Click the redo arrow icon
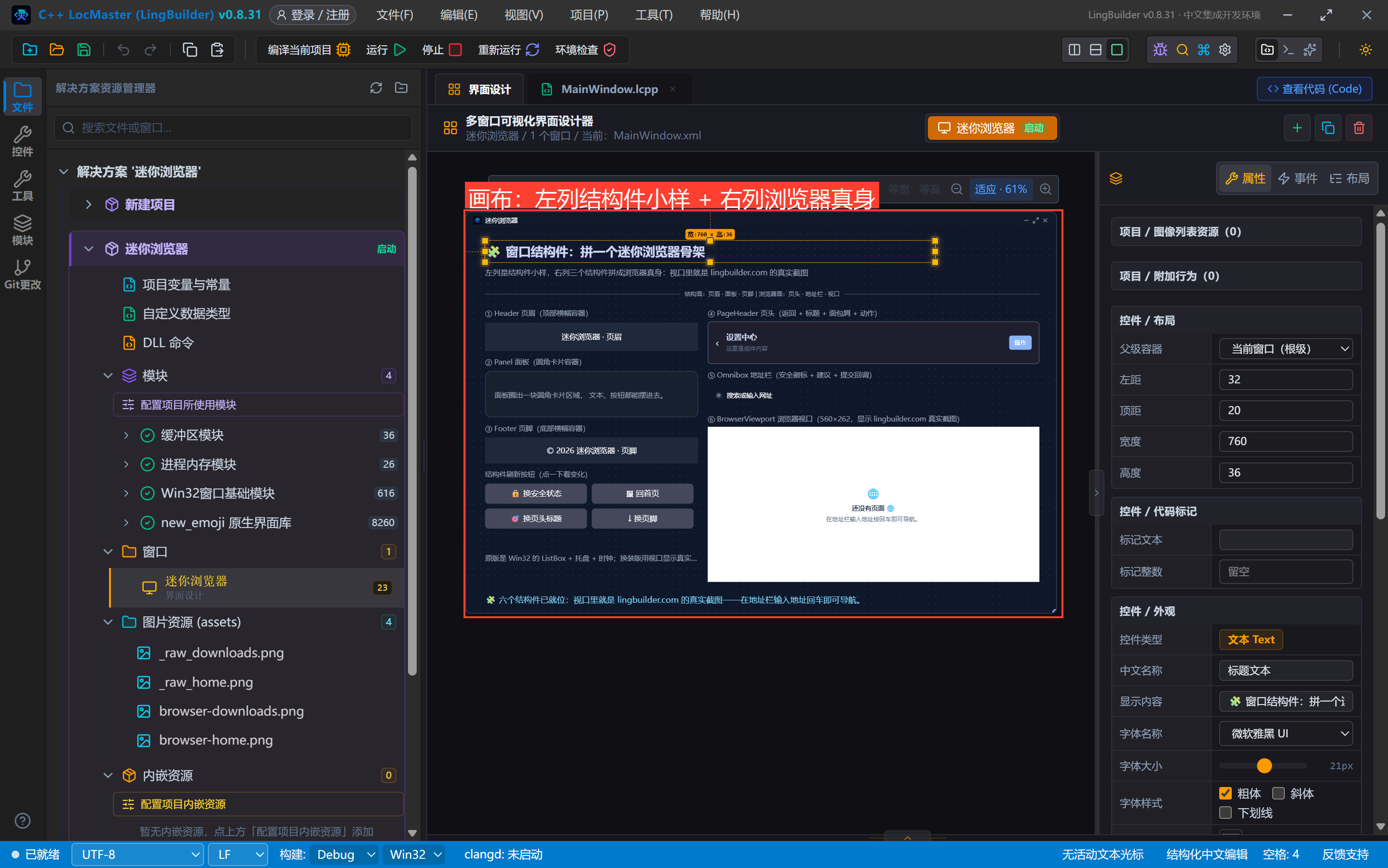Screen dimensions: 1388x868 pos(150,50)
